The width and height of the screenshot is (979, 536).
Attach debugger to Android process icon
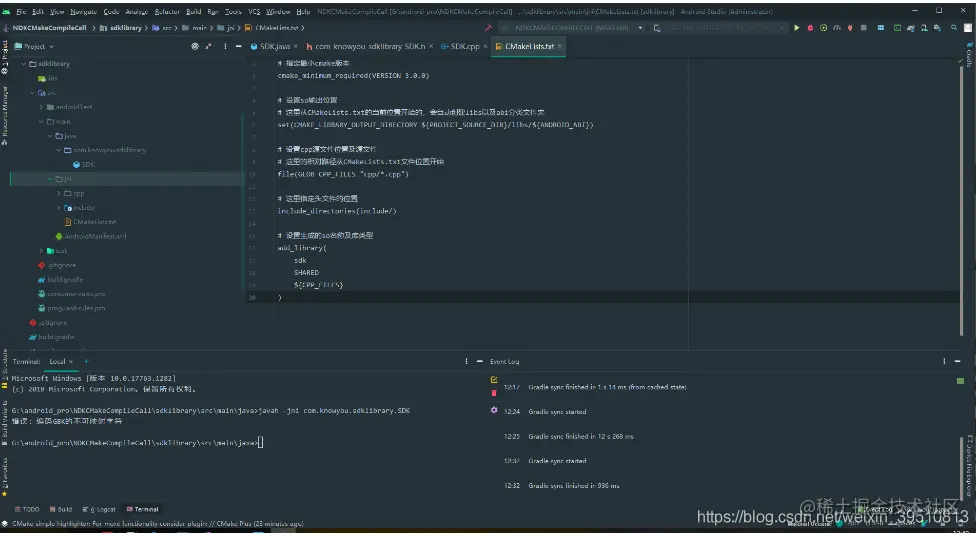850,28
